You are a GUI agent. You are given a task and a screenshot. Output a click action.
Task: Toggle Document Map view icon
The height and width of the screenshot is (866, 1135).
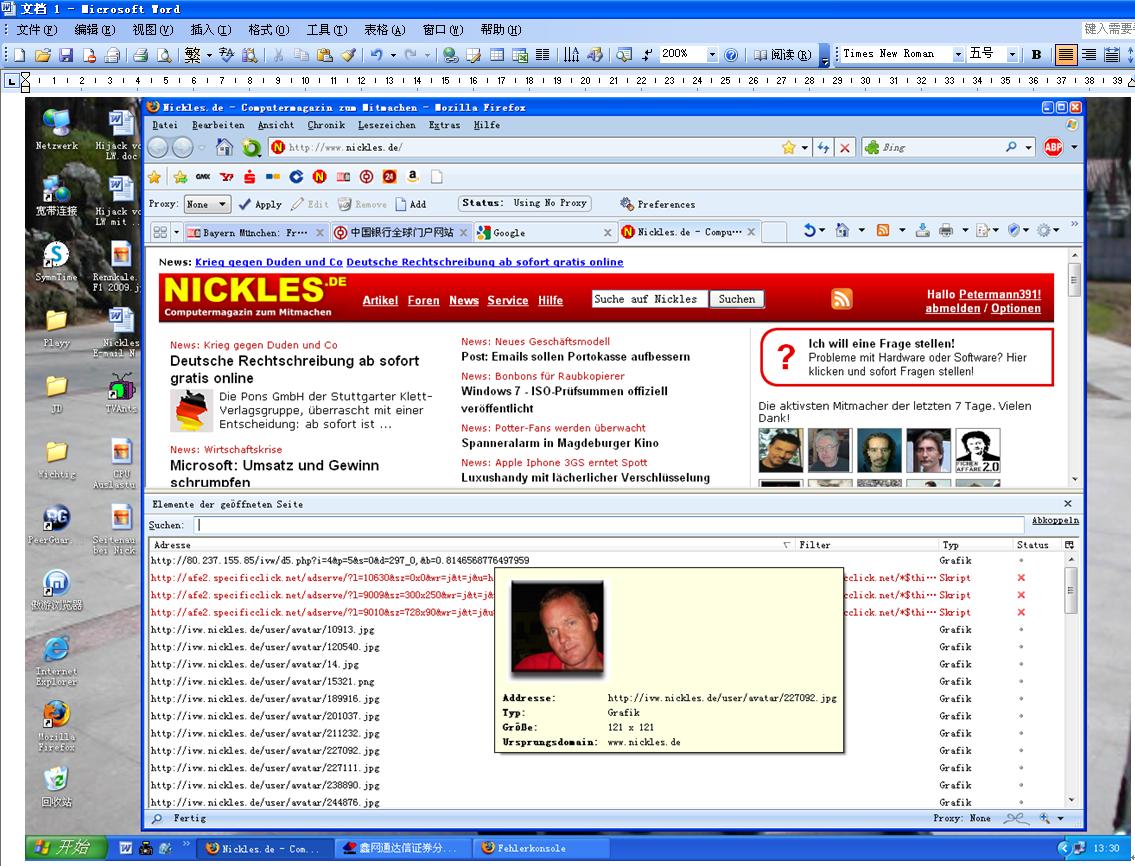(x=624, y=55)
